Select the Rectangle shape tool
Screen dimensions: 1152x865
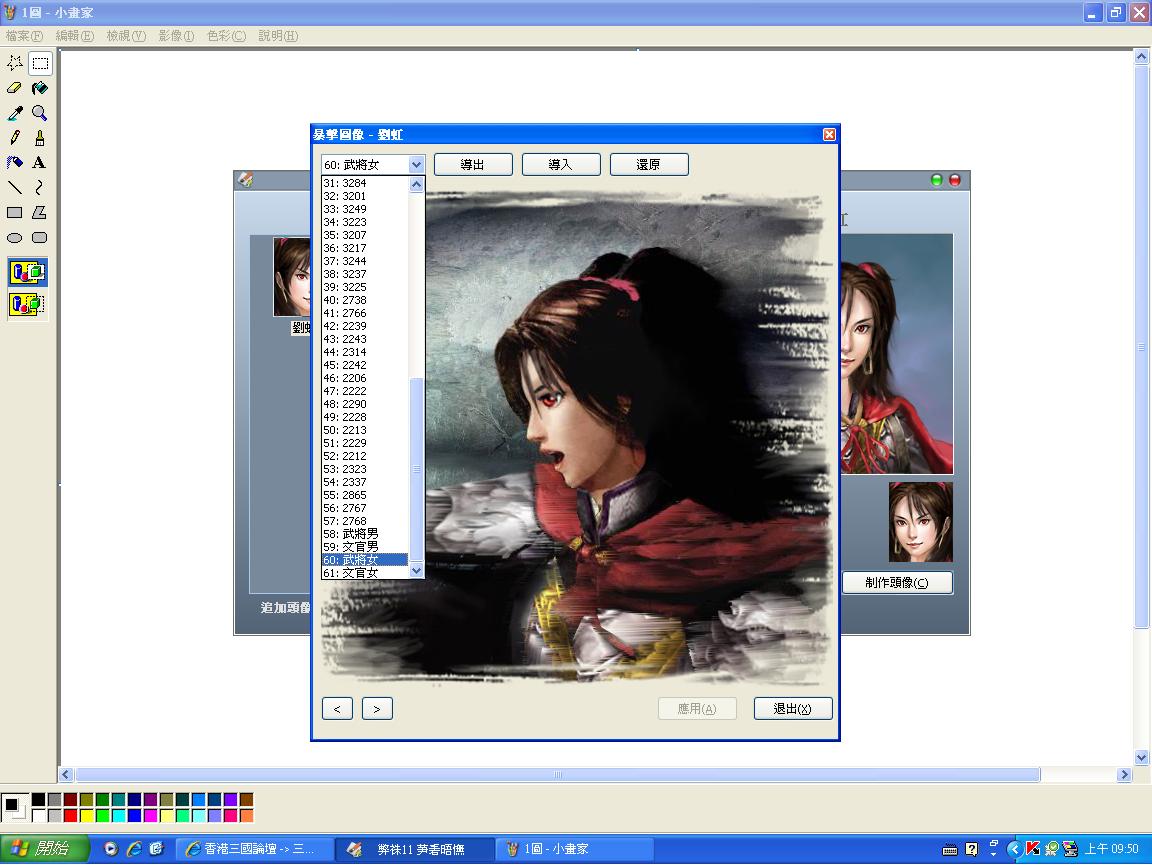click(15, 212)
